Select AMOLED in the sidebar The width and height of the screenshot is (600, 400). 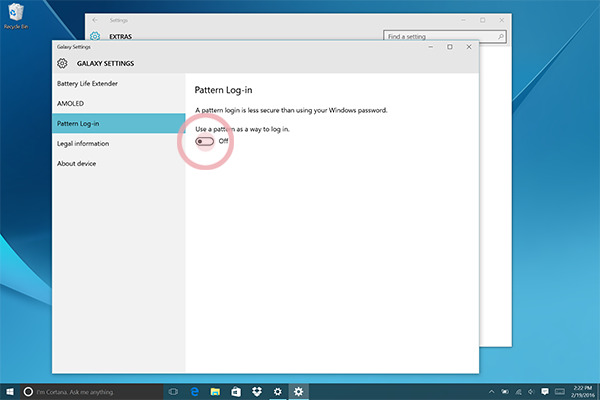click(119, 103)
